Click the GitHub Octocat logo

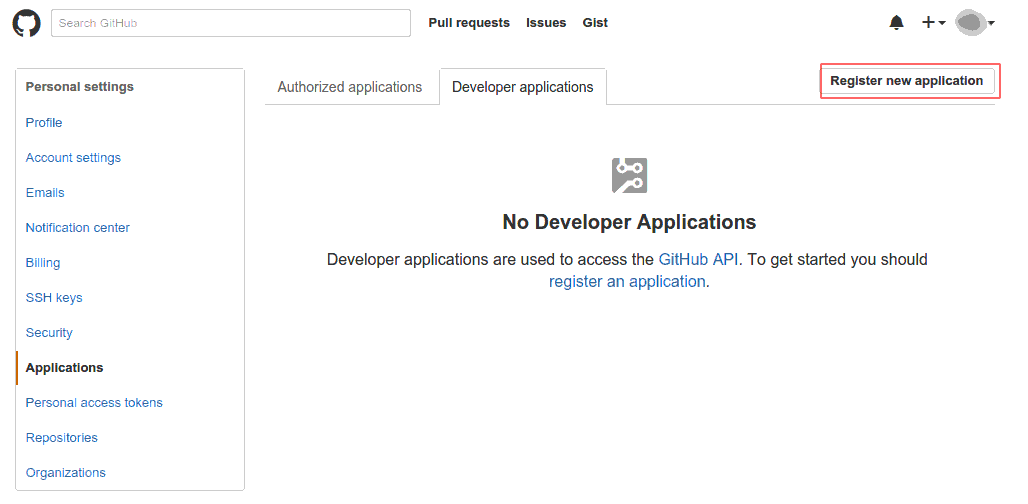pos(26,23)
